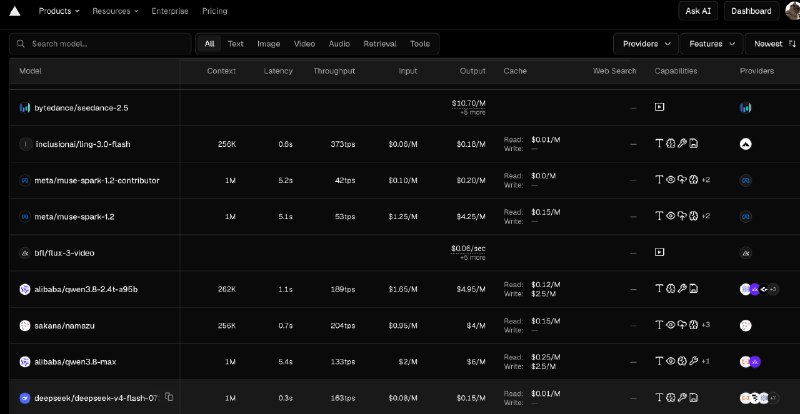The height and width of the screenshot is (414, 800).
Task: Show +5 more pricing for flux-3-video
Action: 472,258
